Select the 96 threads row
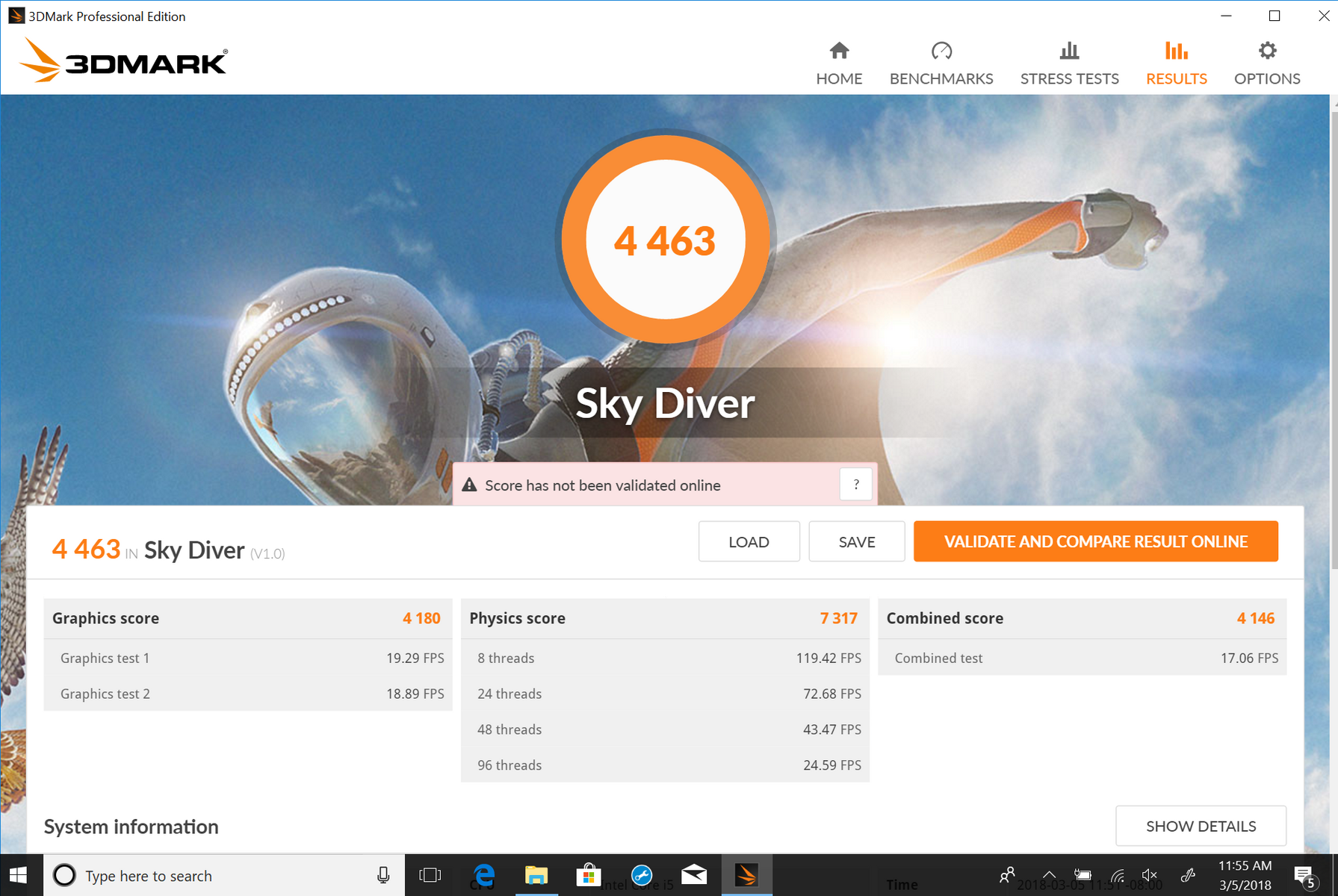The image size is (1338, 896). 665,765
